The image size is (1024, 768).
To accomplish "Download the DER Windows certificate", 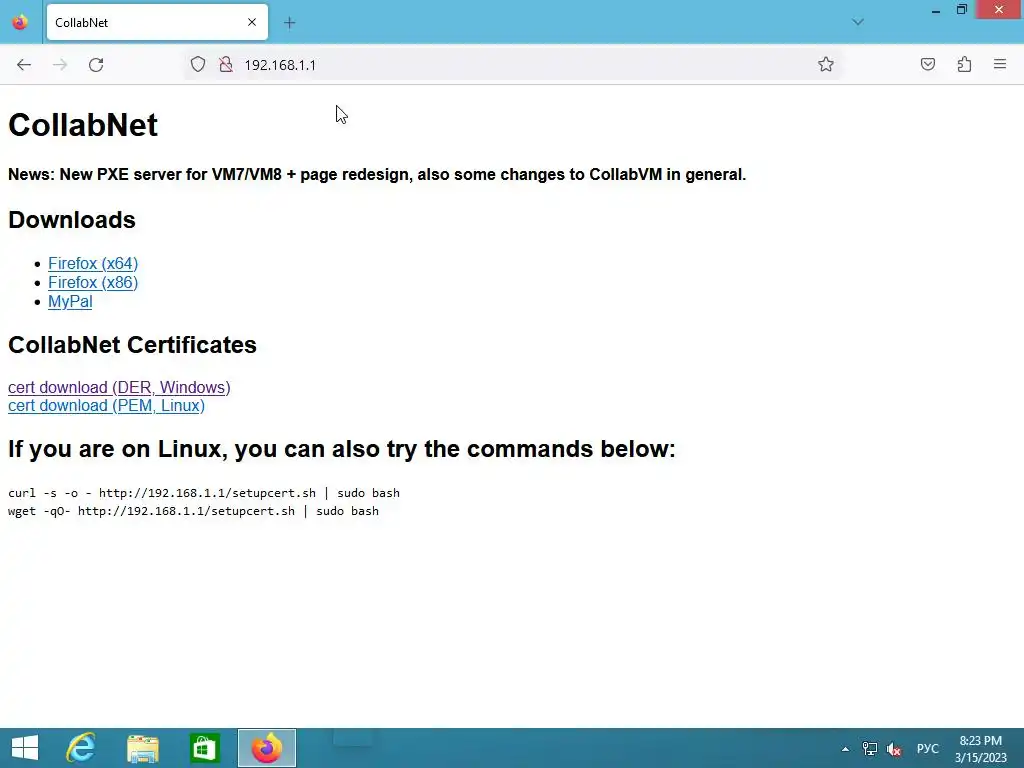I will (x=119, y=387).
